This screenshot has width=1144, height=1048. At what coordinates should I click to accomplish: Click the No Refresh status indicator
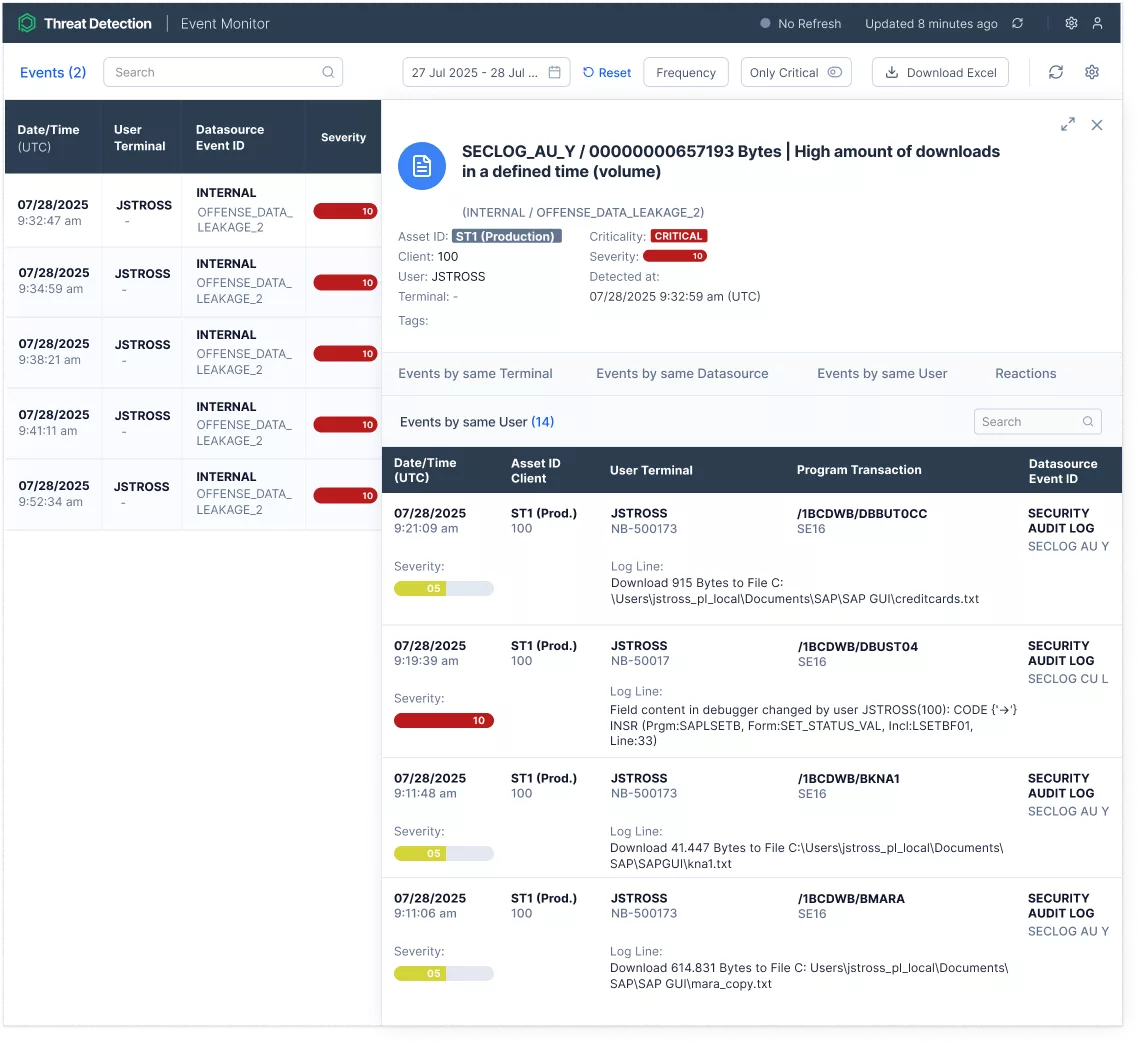coord(800,23)
